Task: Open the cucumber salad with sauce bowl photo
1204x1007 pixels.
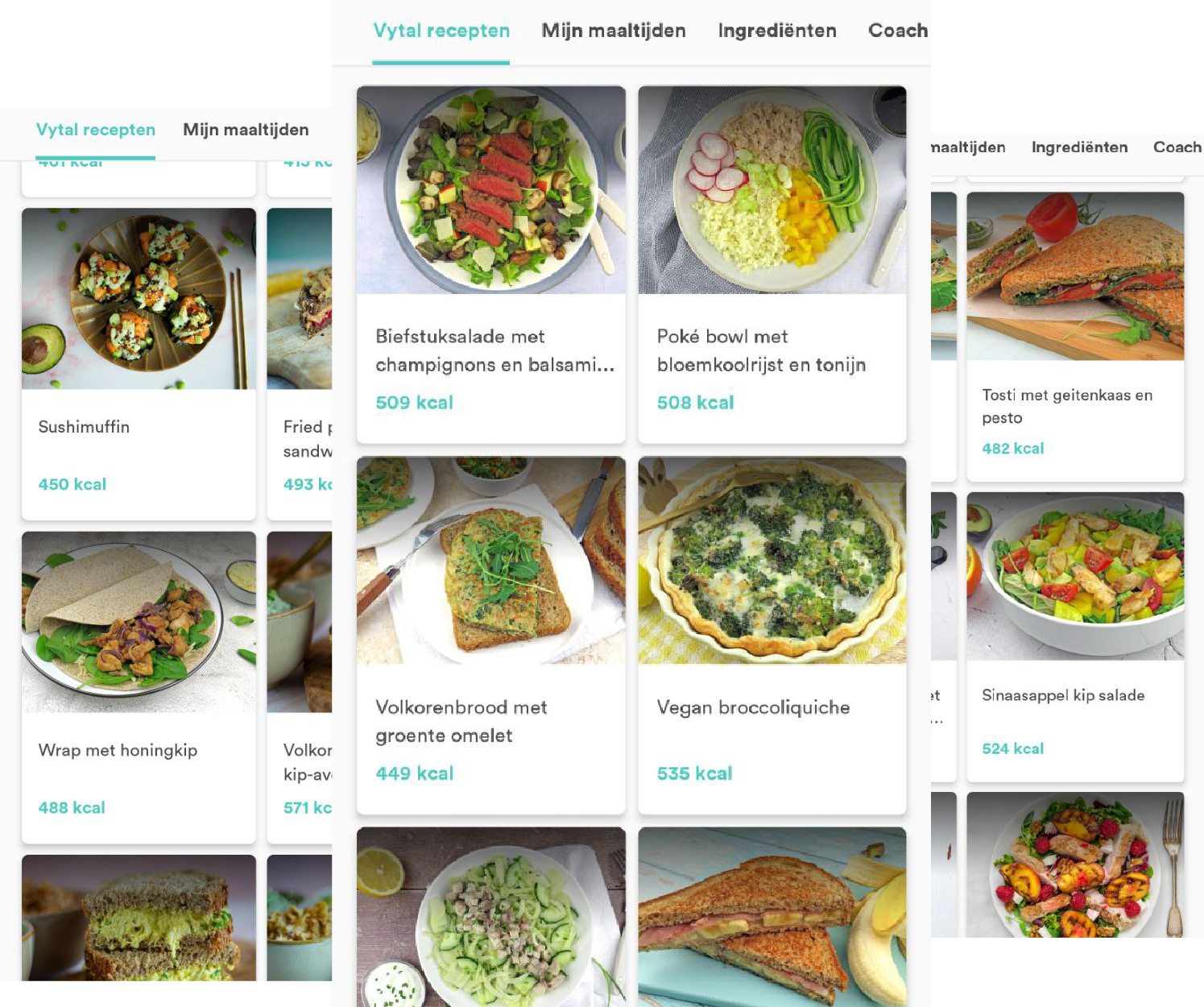Action: tap(490, 917)
